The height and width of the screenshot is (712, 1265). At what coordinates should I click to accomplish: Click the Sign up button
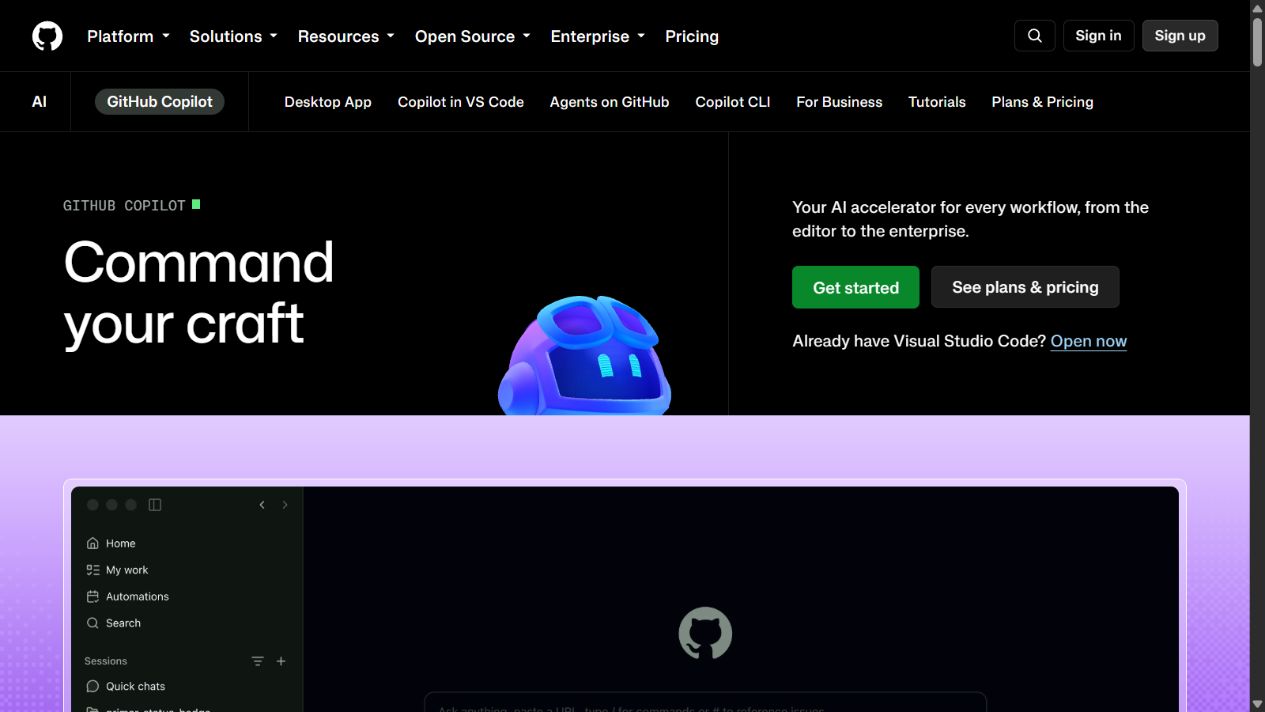click(x=1180, y=36)
